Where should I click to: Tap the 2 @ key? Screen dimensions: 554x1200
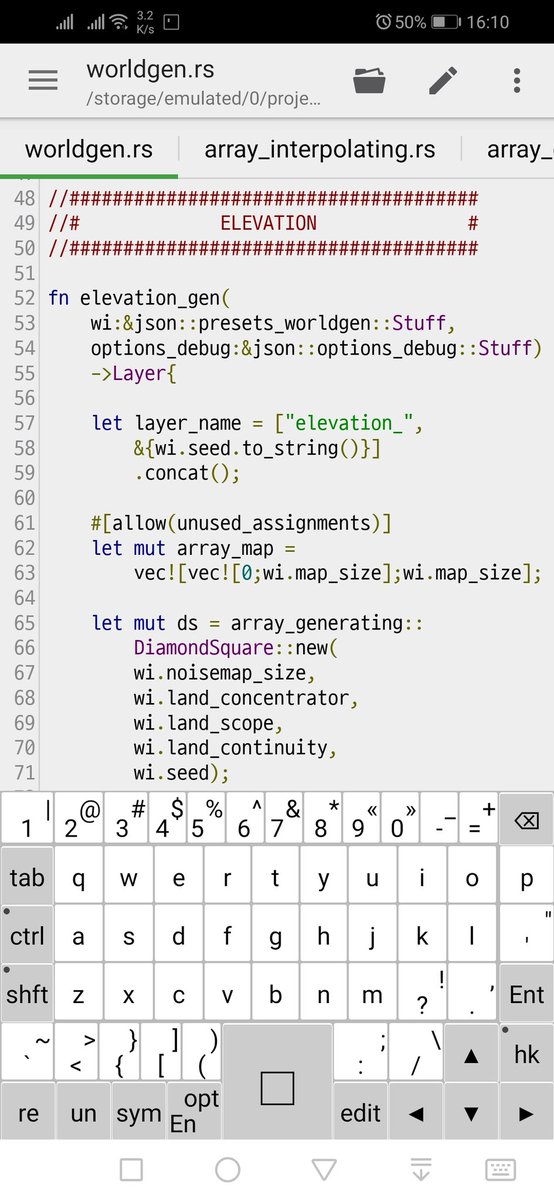(80, 820)
